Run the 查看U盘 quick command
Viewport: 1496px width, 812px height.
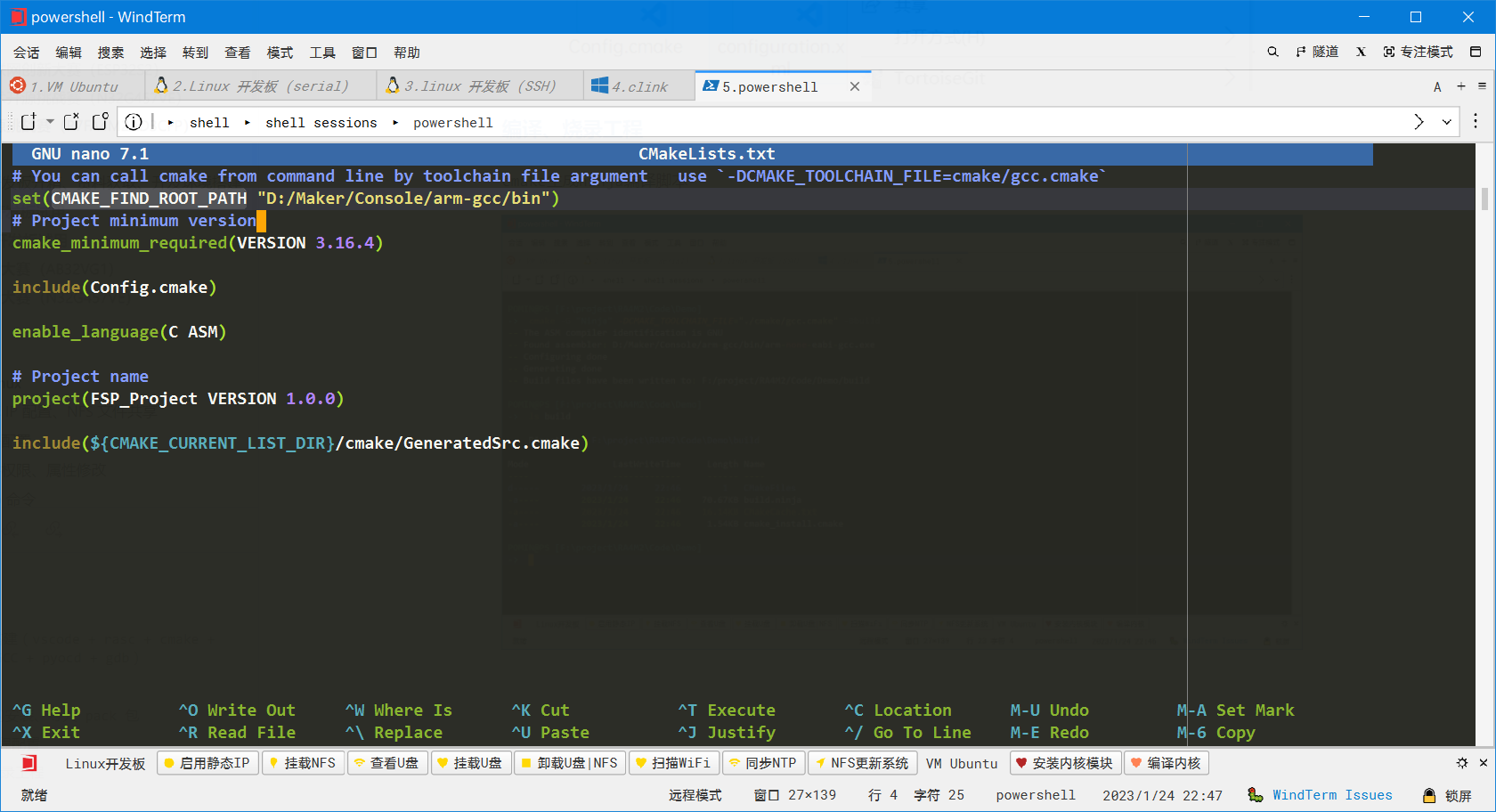coord(386,763)
